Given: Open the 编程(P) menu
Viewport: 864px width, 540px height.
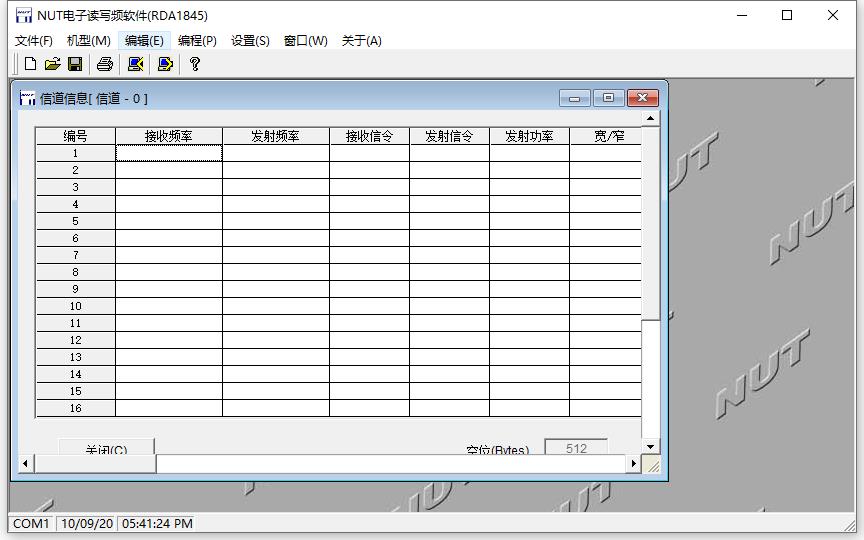Looking at the screenshot, I should click(x=197, y=41).
